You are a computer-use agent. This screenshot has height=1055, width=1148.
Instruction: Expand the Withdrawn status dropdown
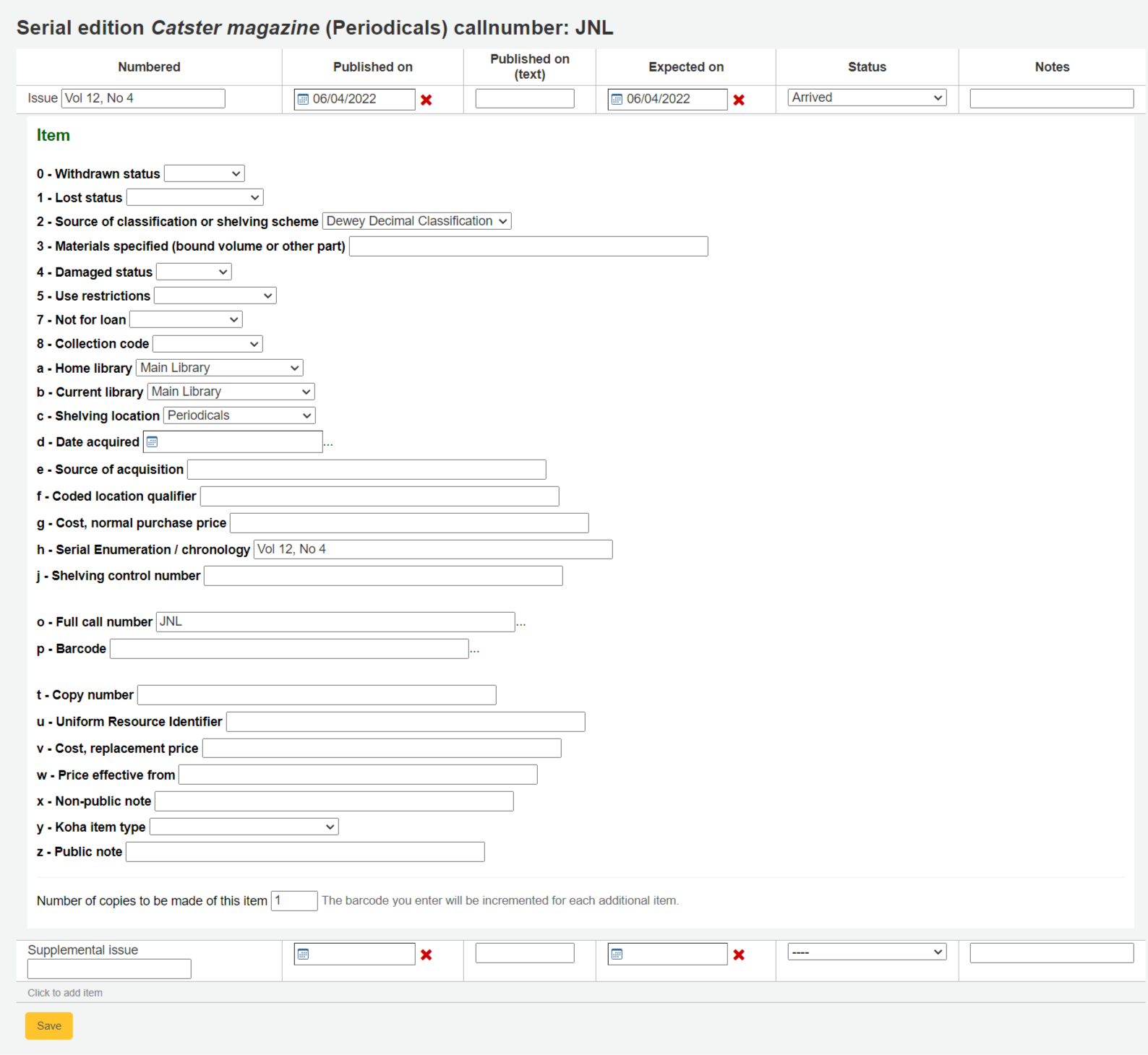pyautogui.click(x=204, y=173)
